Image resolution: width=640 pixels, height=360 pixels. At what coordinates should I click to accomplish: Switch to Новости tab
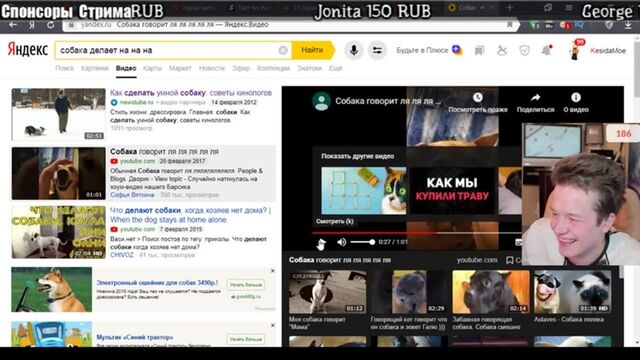[212, 68]
